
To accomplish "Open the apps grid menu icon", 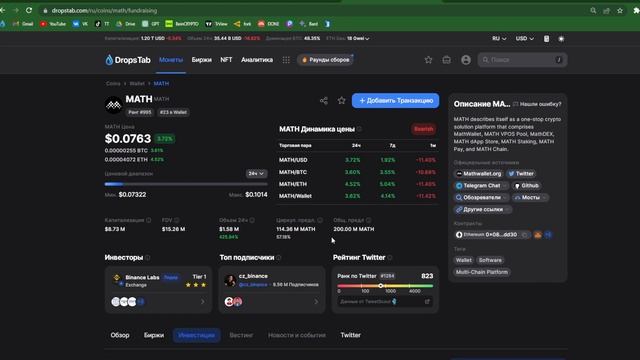I will [286, 60].
